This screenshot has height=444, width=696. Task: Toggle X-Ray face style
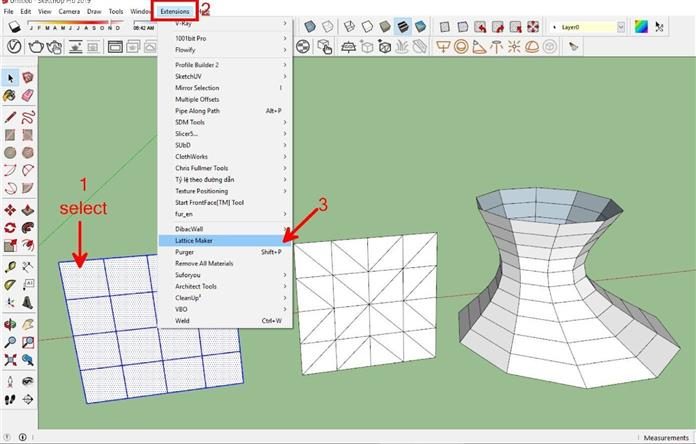(310, 27)
